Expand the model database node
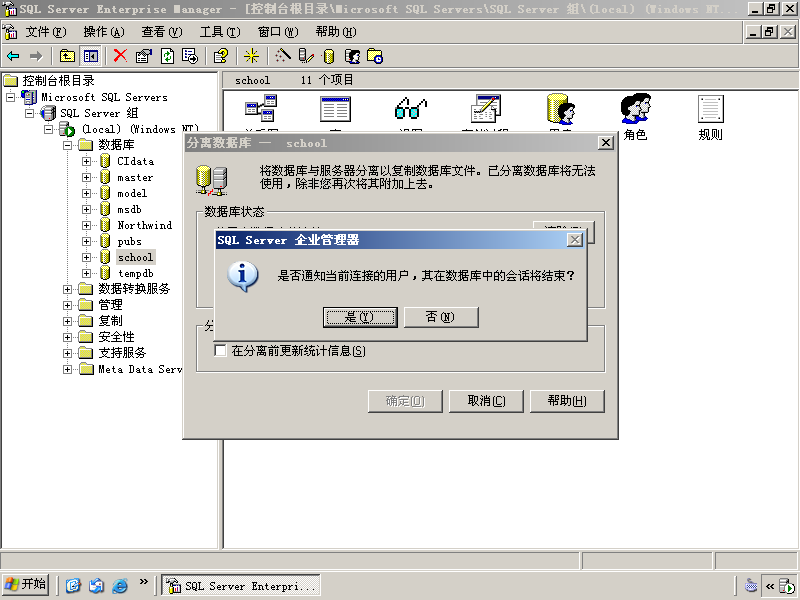The image size is (800, 600). [86, 193]
